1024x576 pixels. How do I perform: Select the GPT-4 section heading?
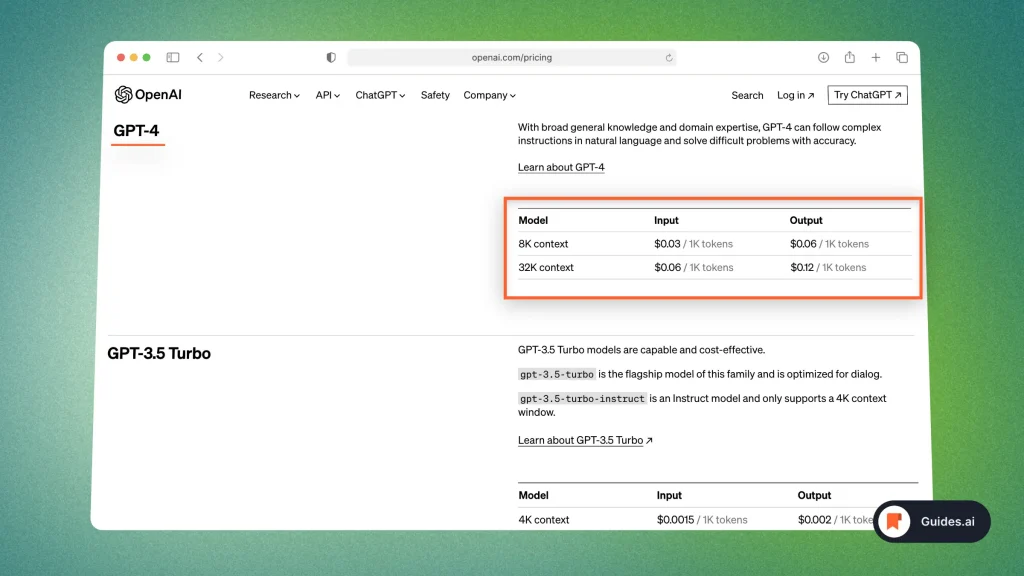[x=136, y=131]
